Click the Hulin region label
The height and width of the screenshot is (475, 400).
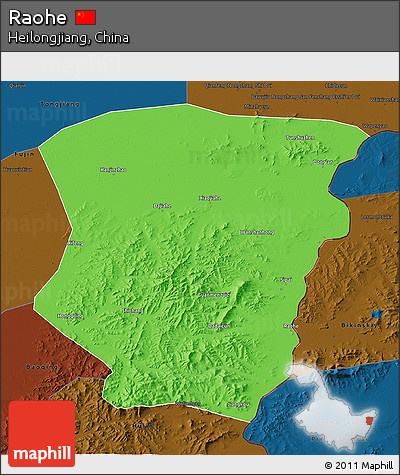(x=143, y=426)
